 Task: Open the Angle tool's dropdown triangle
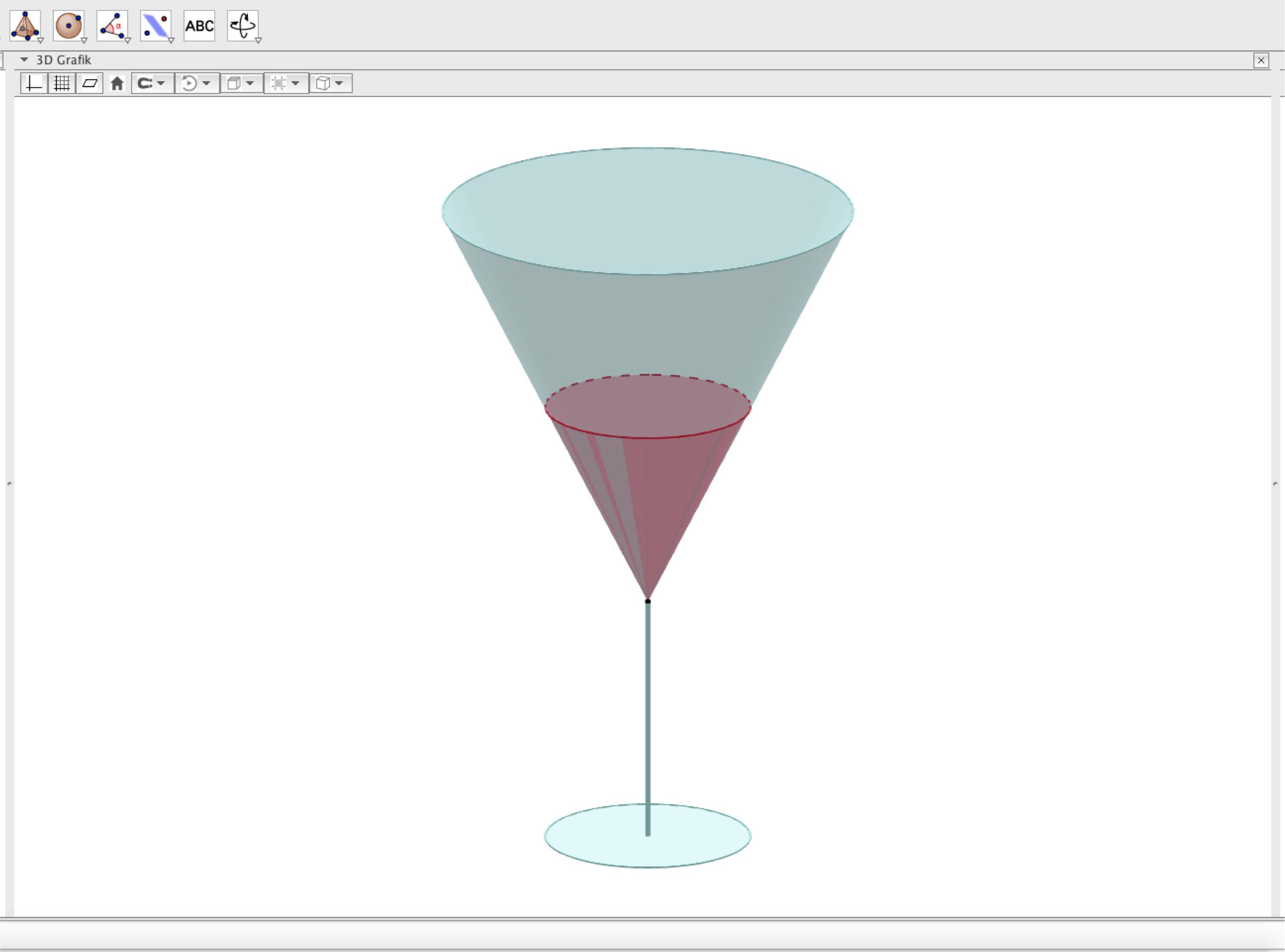(x=127, y=40)
